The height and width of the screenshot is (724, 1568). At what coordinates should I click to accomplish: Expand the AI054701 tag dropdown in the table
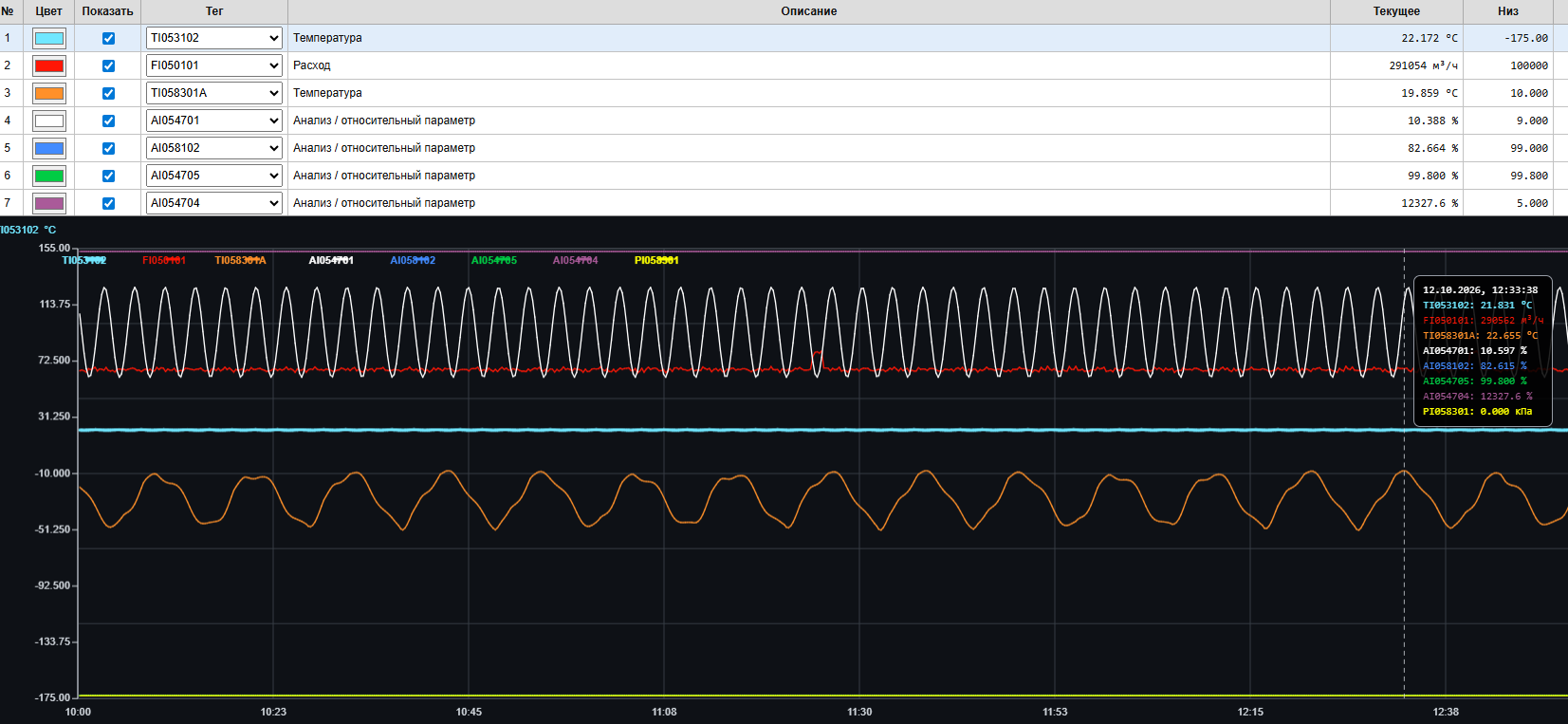[x=214, y=121]
